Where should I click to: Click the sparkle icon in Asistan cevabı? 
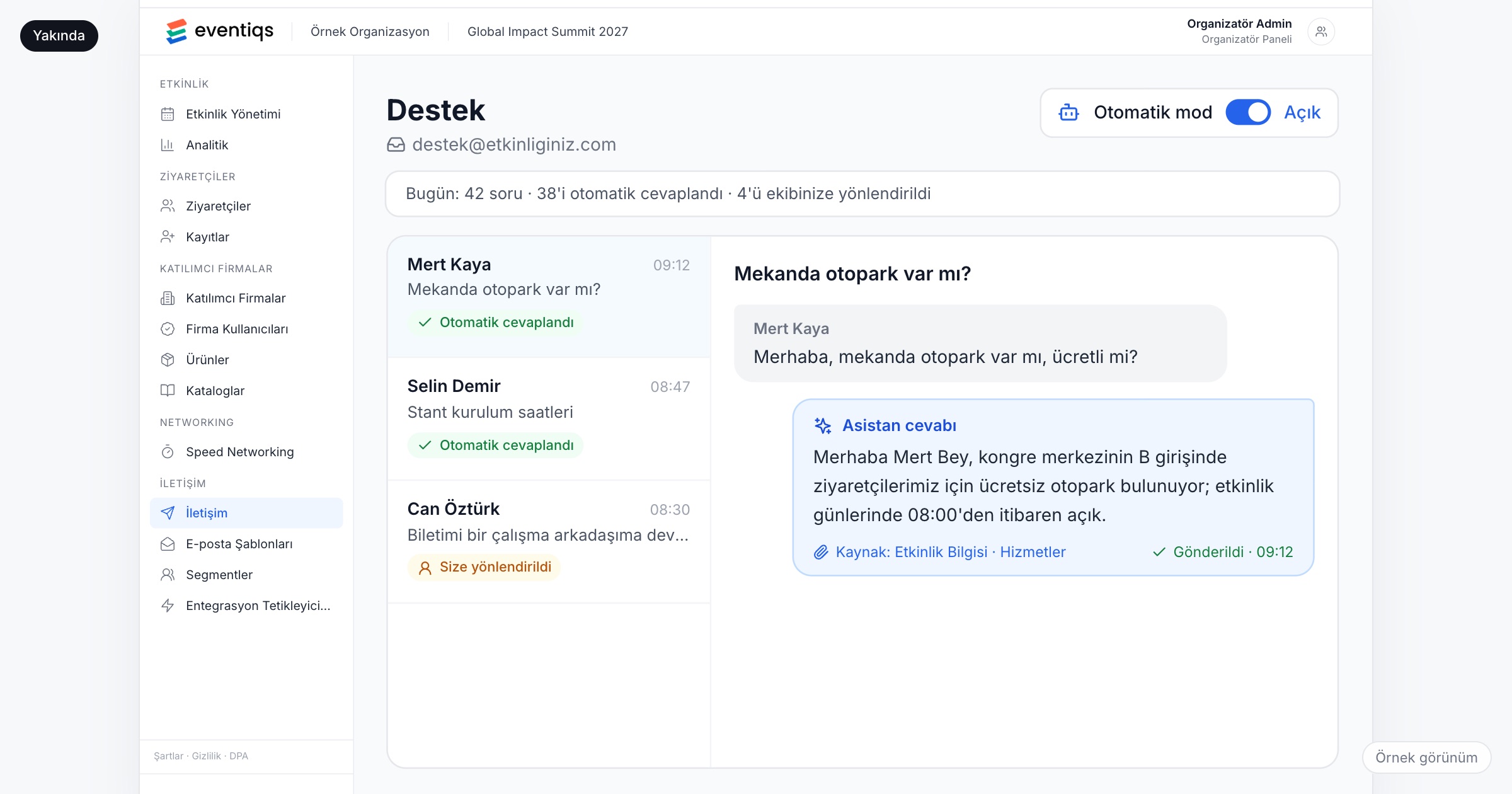pyautogui.click(x=823, y=426)
